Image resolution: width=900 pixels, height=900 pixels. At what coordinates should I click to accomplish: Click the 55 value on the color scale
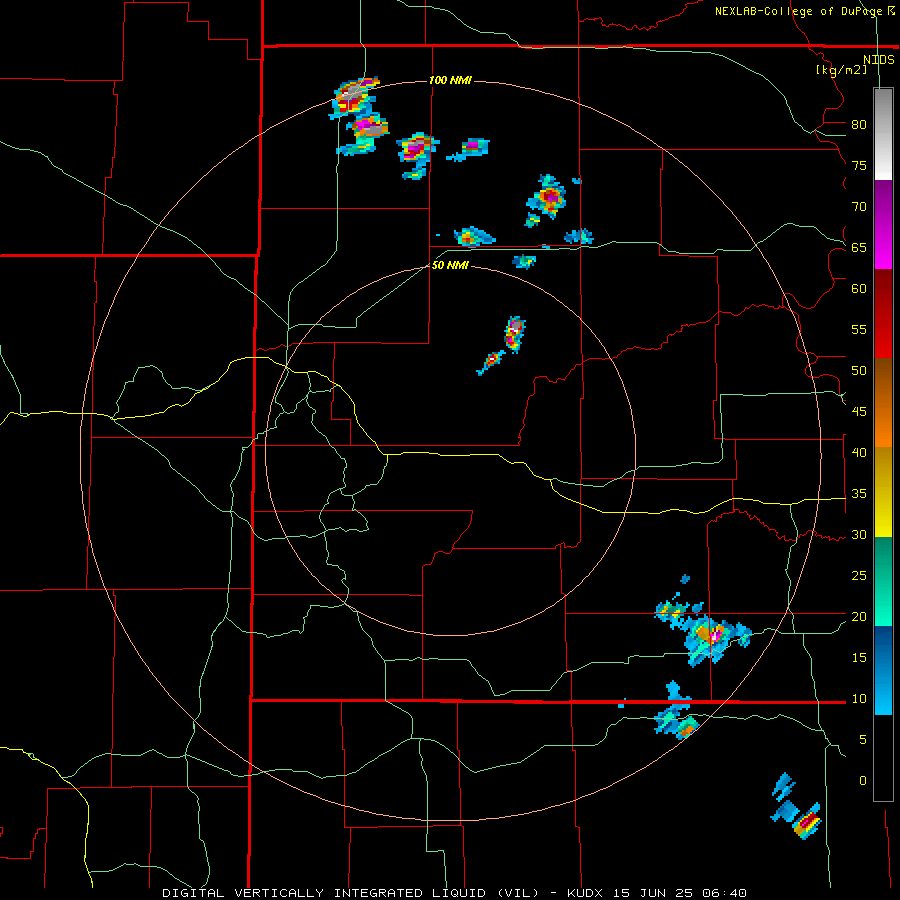[x=859, y=329]
